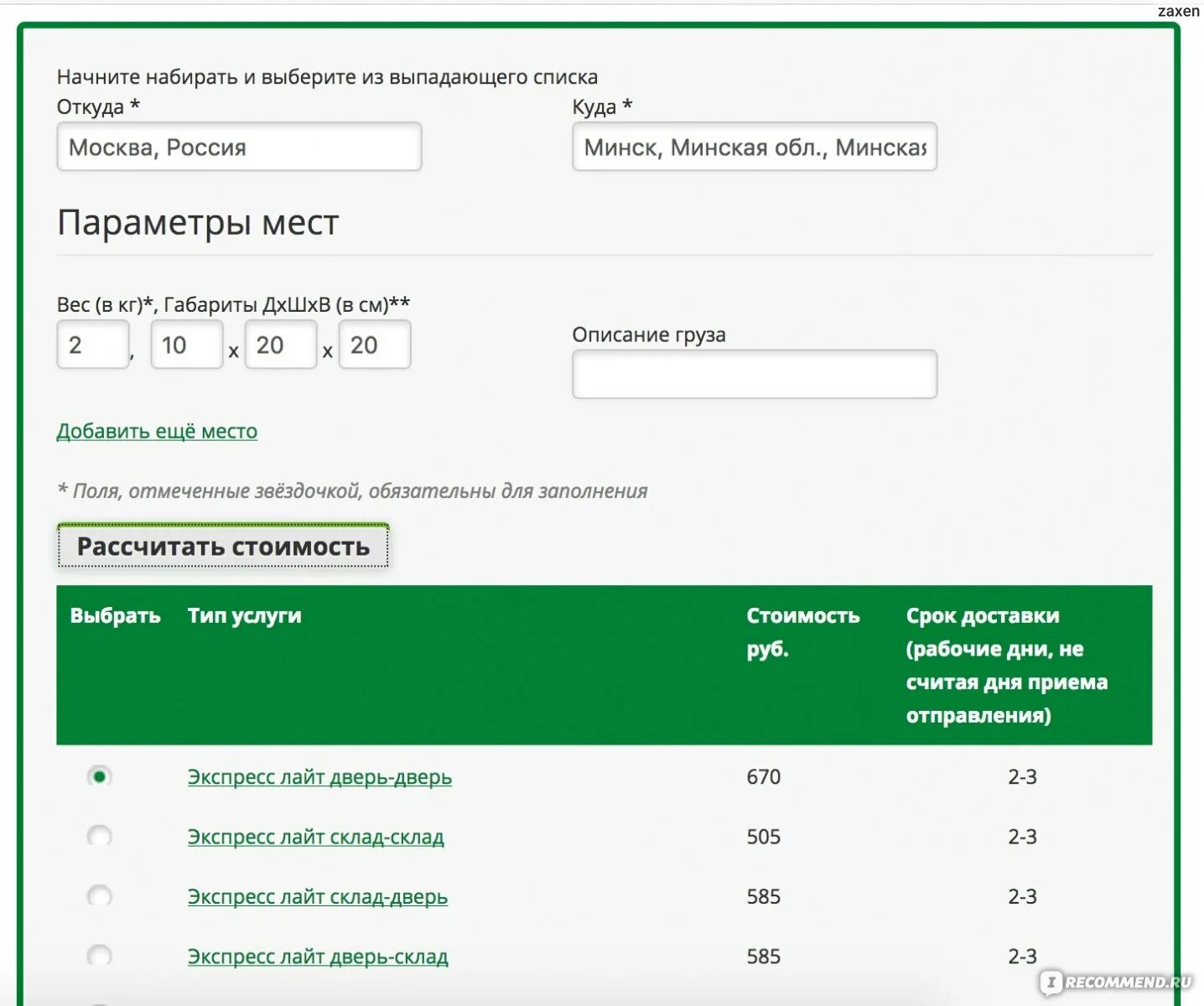Click the 'Стоимость руб.' column header

click(803, 632)
